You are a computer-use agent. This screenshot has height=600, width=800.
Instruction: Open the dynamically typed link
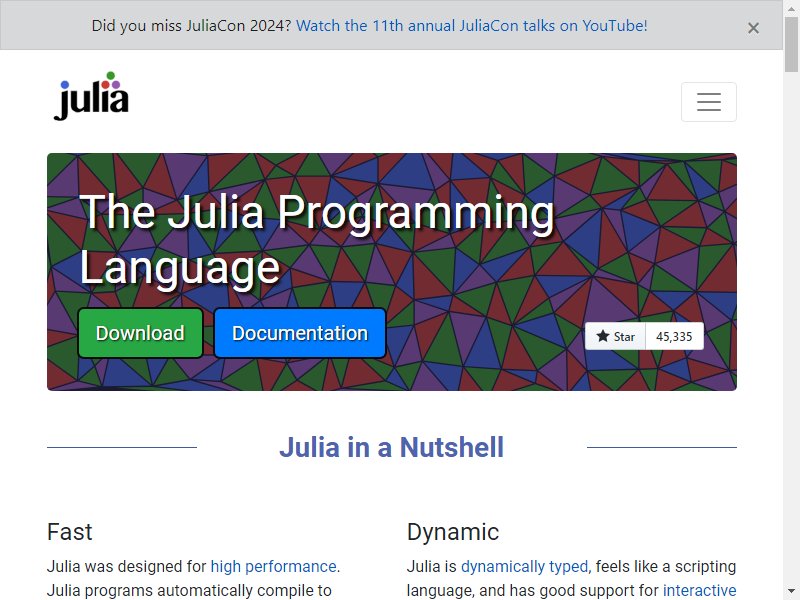[524, 566]
